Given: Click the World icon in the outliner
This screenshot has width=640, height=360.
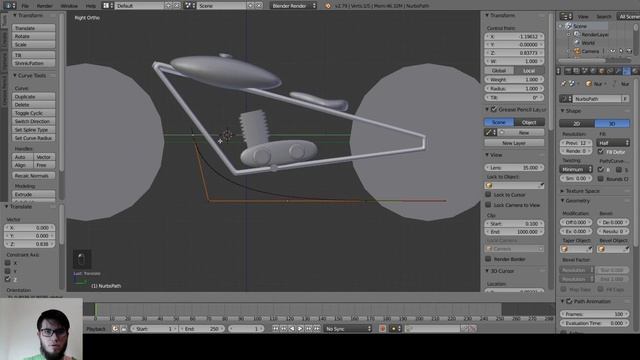Looking at the screenshot, I should (577, 43).
